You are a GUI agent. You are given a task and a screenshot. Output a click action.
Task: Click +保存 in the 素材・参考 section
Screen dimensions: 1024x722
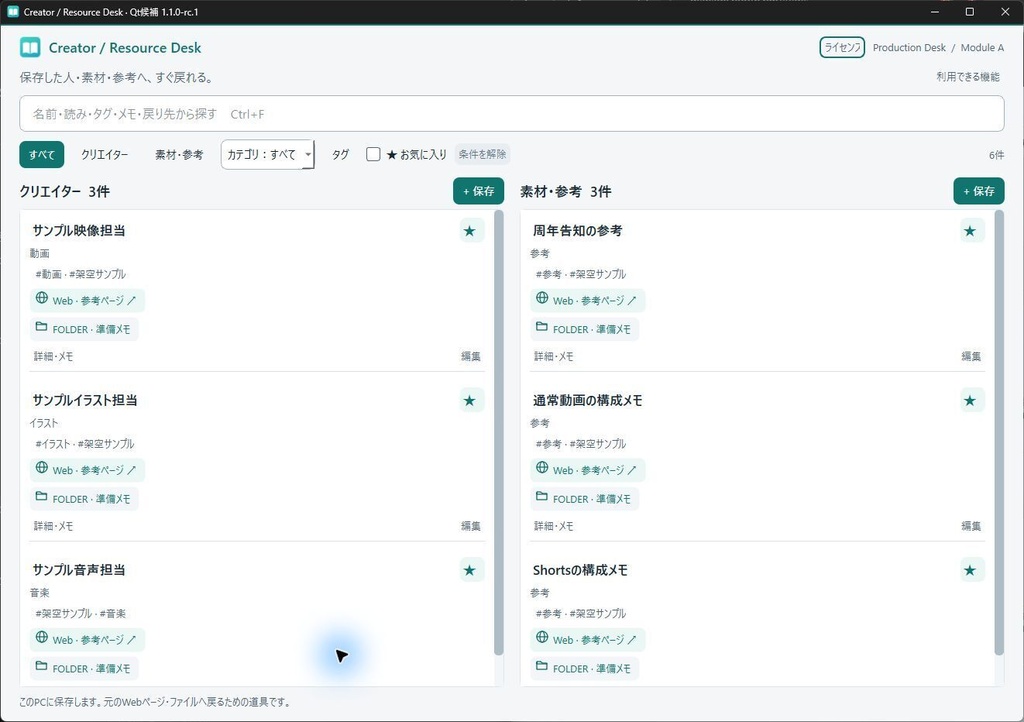pyautogui.click(x=979, y=191)
